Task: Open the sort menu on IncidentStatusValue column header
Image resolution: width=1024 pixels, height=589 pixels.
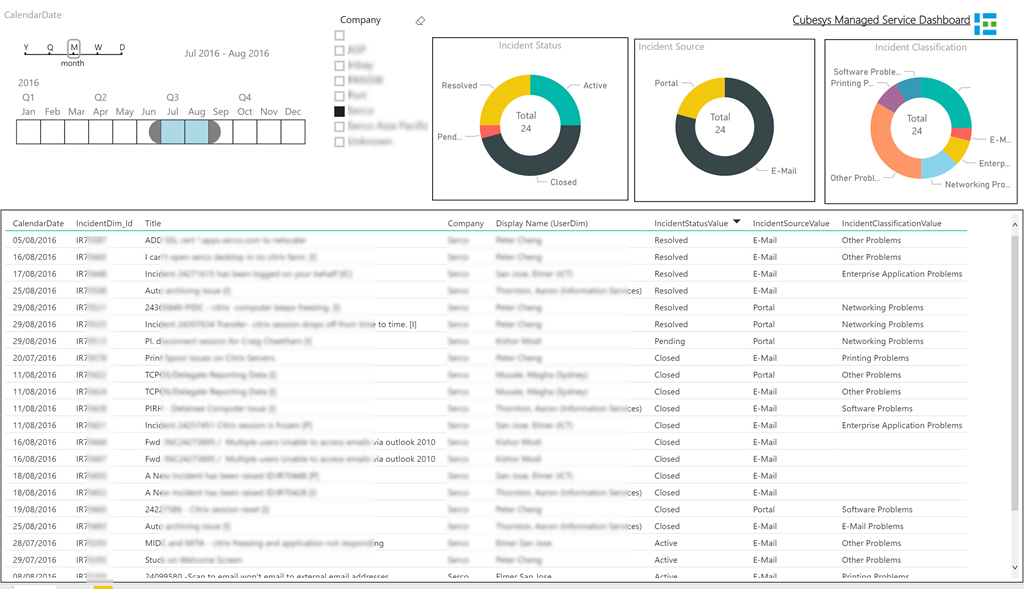Action: pos(739,223)
